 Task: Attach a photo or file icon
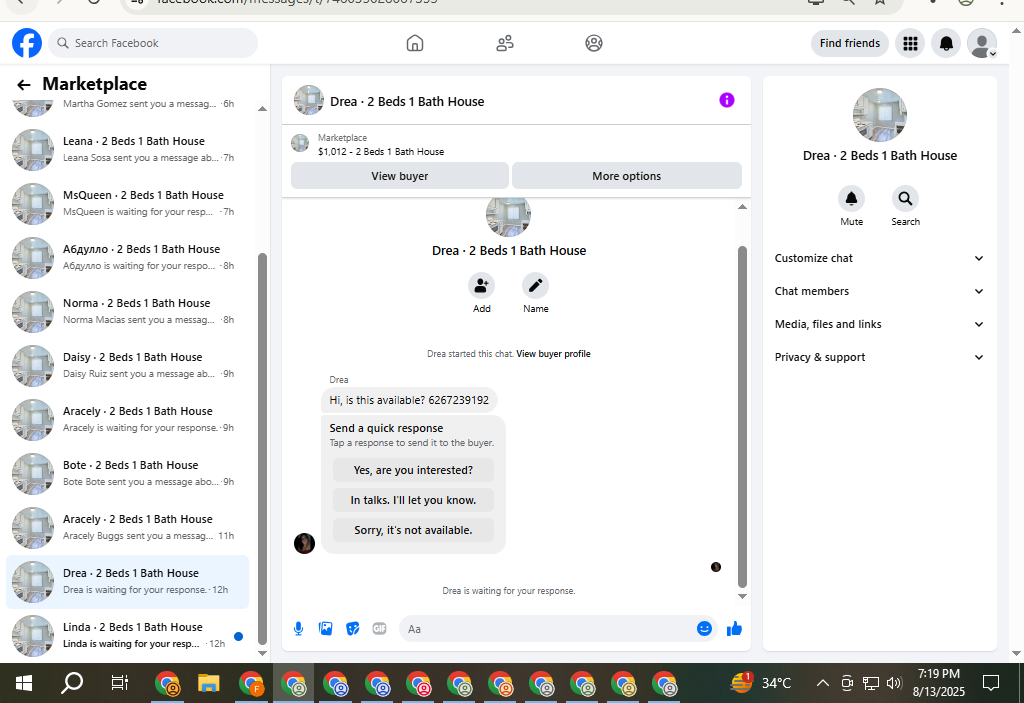click(325, 629)
